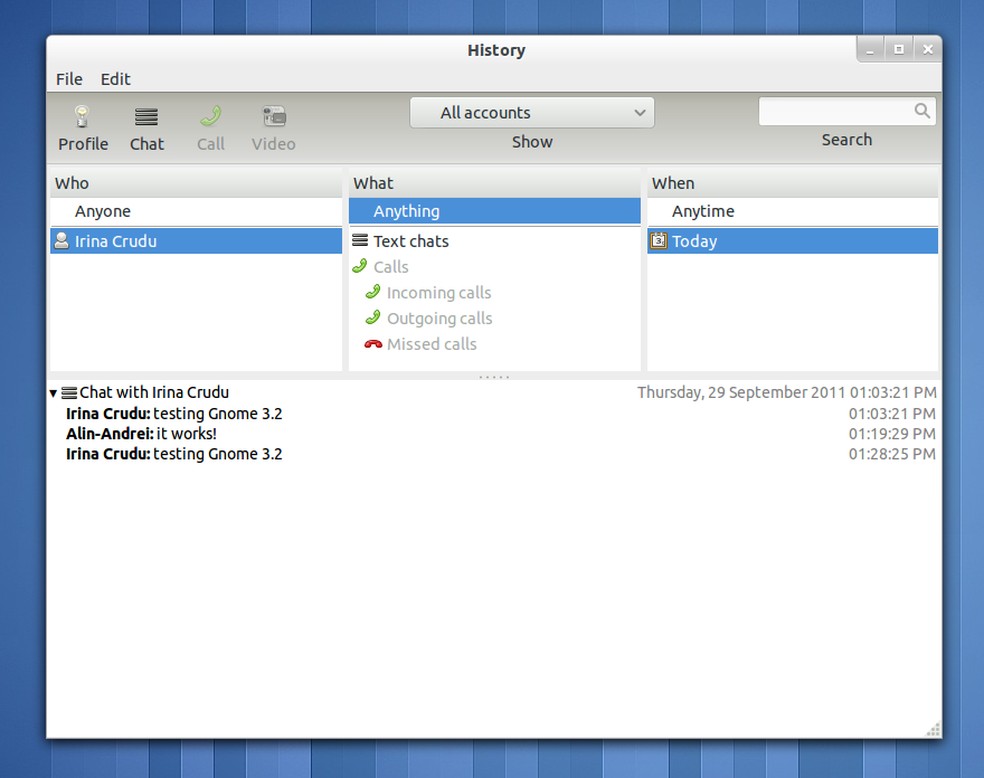Open the Profile lightbulb icon
Image resolution: width=984 pixels, height=778 pixels.
click(x=82, y=116)
